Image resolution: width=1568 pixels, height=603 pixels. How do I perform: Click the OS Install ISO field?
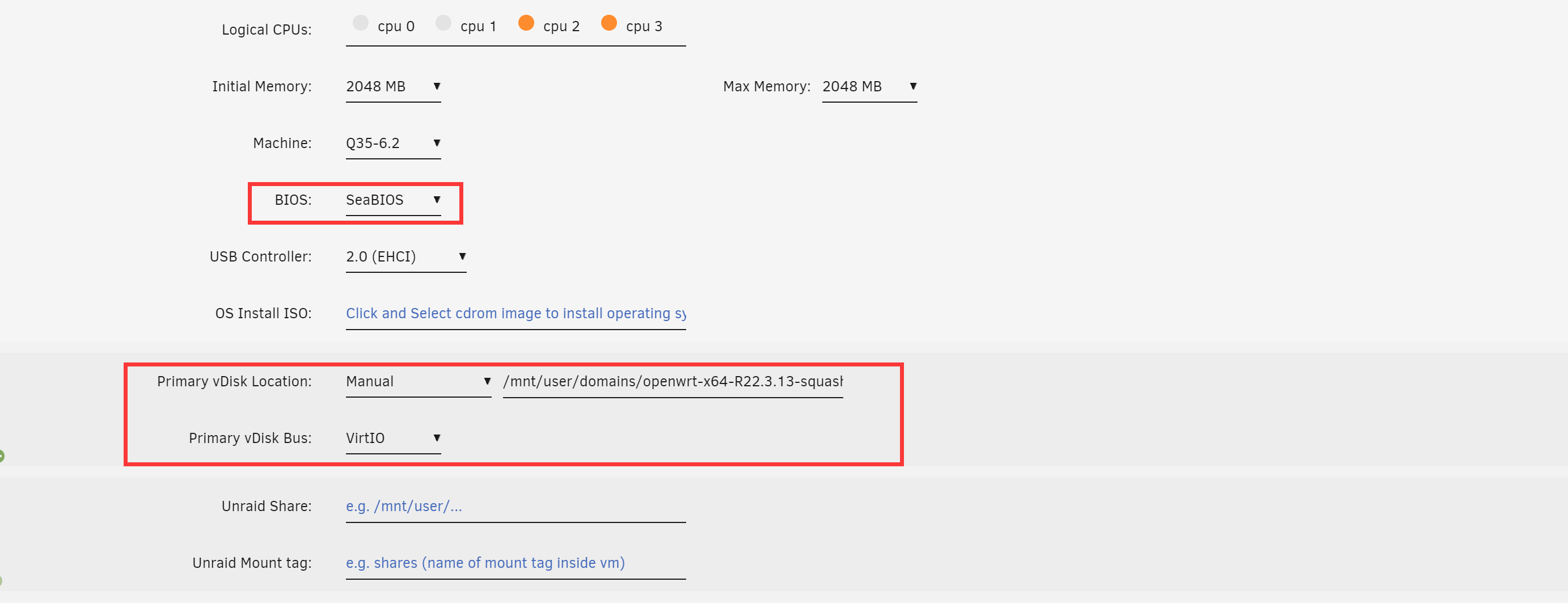pos(515,314)
